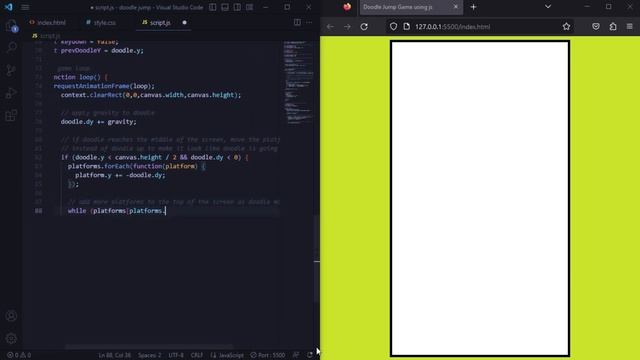Open Search in the activity bar
The width and height of the screenshot is (640, 360).
11,48
